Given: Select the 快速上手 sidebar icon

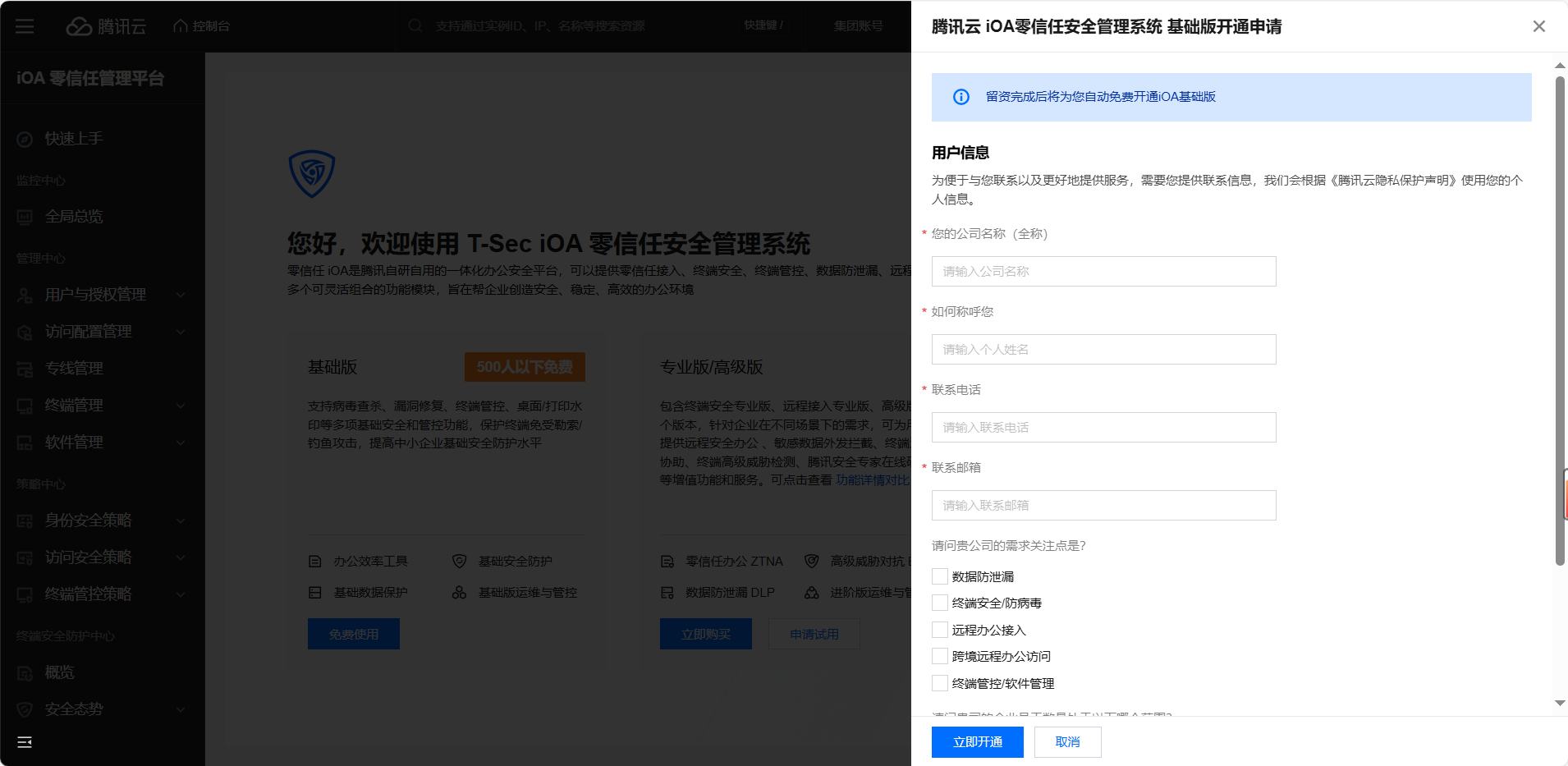Looking at the screenshot, I should (x=24, y=139).
